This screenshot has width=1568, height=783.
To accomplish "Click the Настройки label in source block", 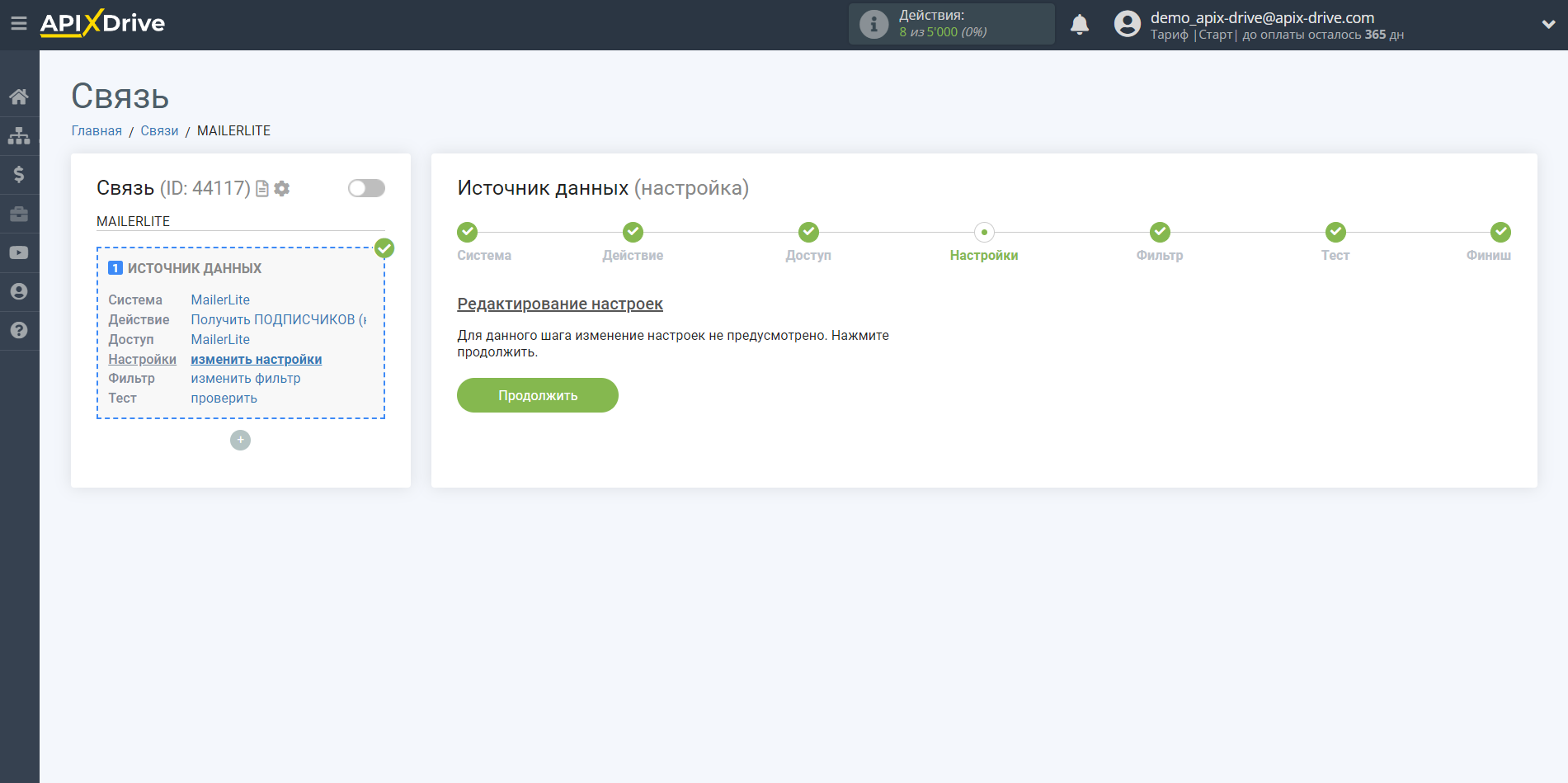I will [x=142, y=359].
